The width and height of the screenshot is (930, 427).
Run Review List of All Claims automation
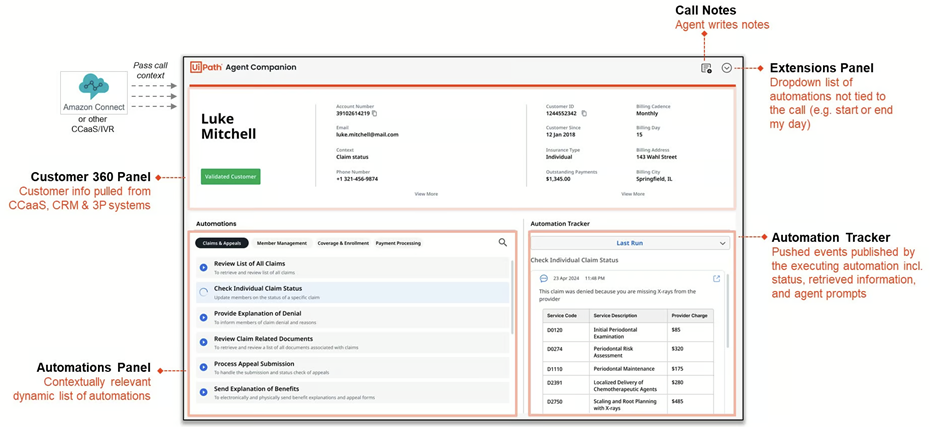(203, 267)
